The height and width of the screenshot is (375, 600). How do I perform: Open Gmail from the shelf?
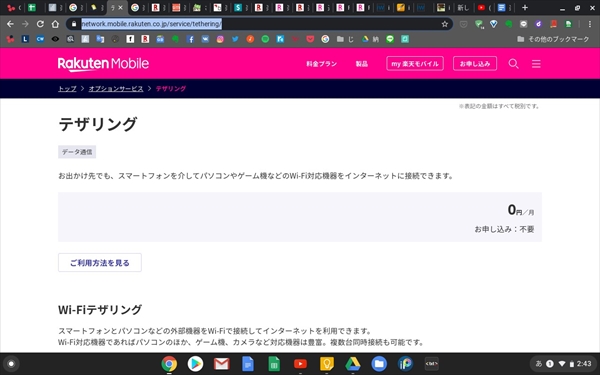click(x=222, y=364)
